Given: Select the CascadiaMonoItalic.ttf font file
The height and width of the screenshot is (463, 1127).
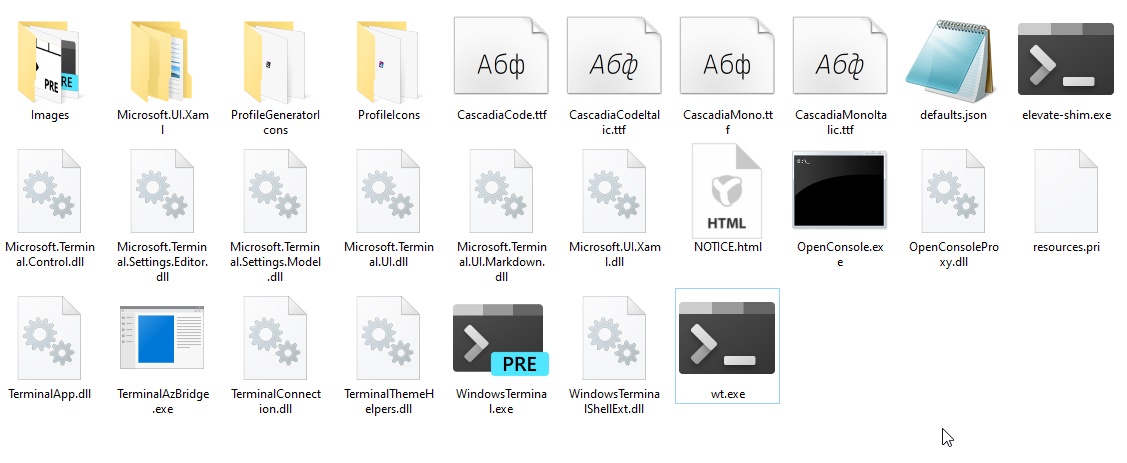Looking at the screenshot, I should (840, 56).
